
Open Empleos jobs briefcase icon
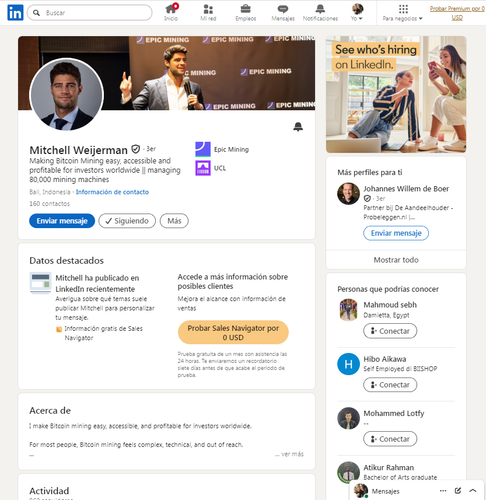(x=246, y=12)
